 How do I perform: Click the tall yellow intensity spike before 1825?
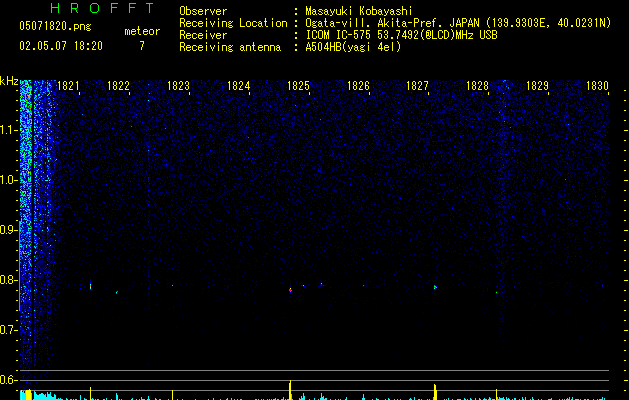(x=290, y=390)
